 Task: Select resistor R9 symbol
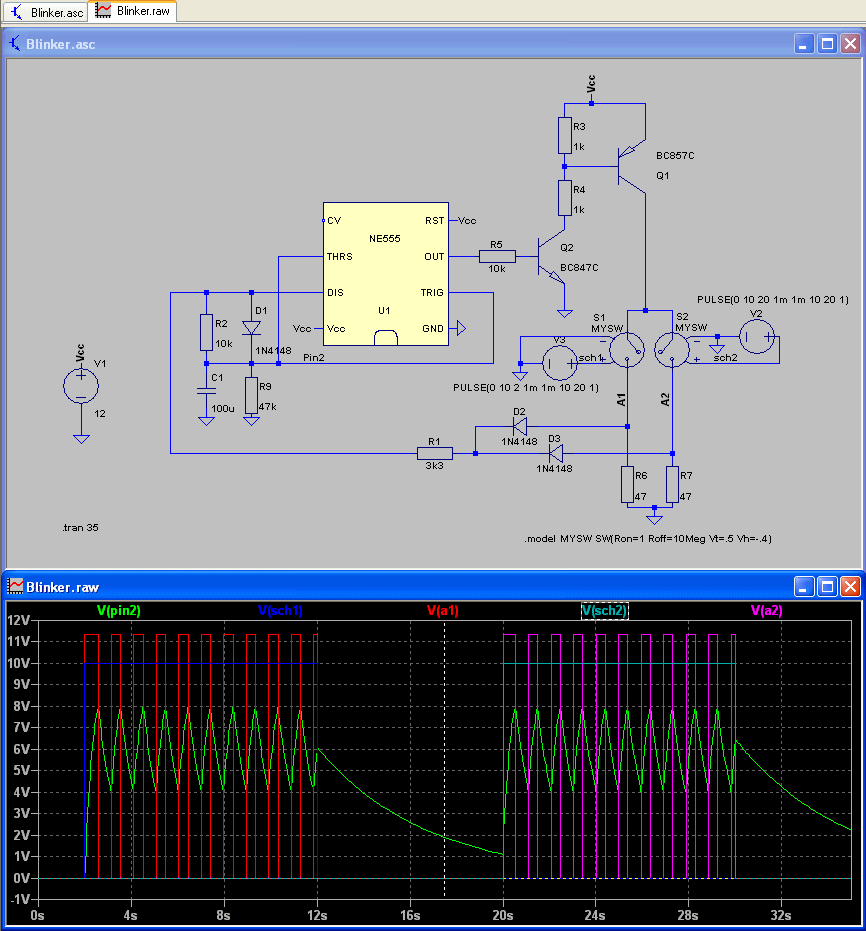251,395
